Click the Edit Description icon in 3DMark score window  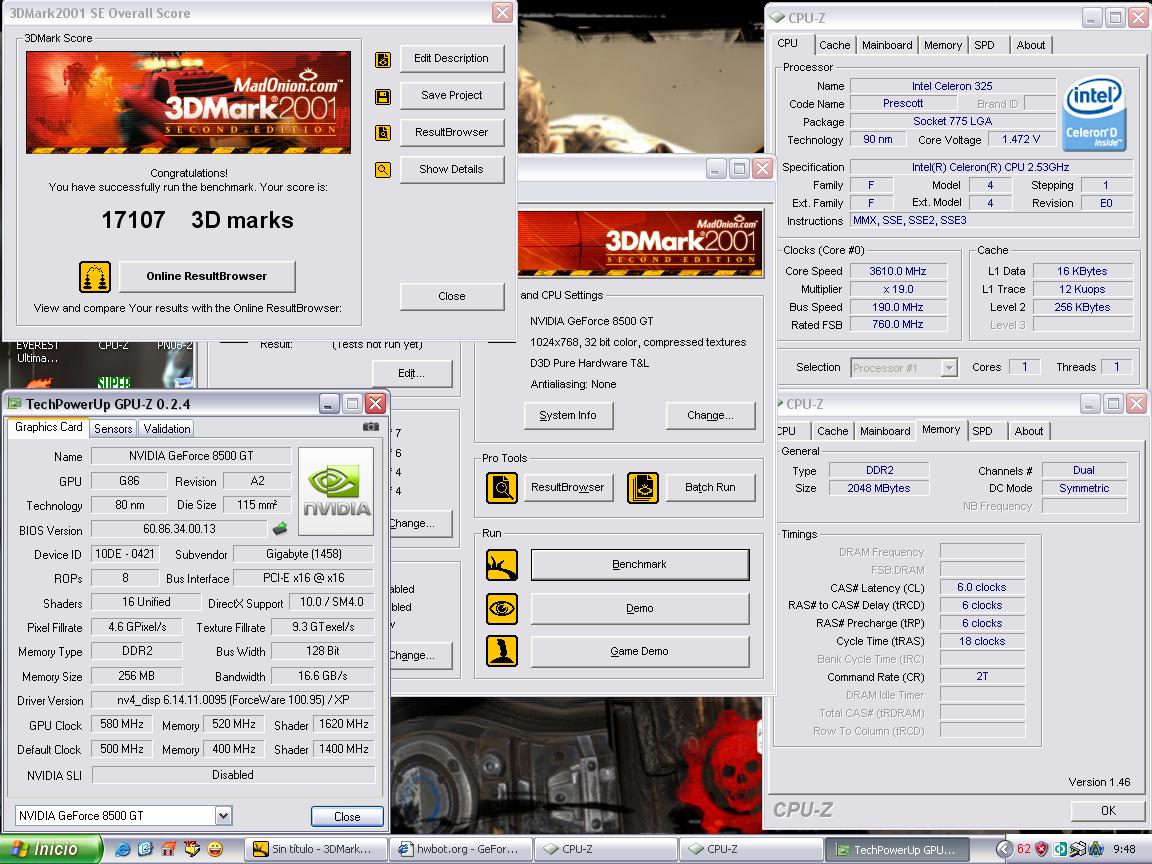(x=383, y=60)
